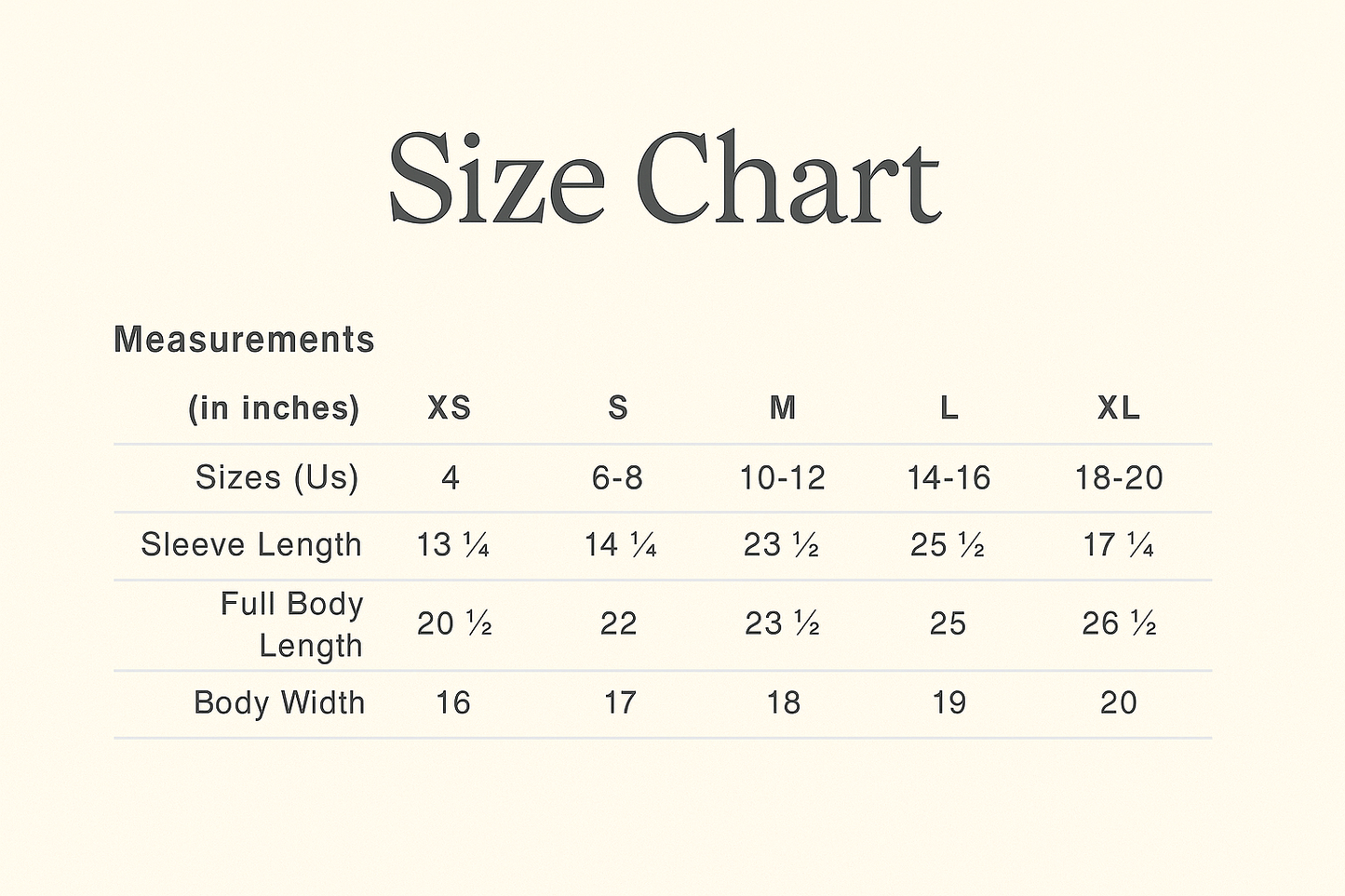Screen dimensions: 1345x896
Task: Click the 25 ½ sleeve length value
Action: [948, 545]
